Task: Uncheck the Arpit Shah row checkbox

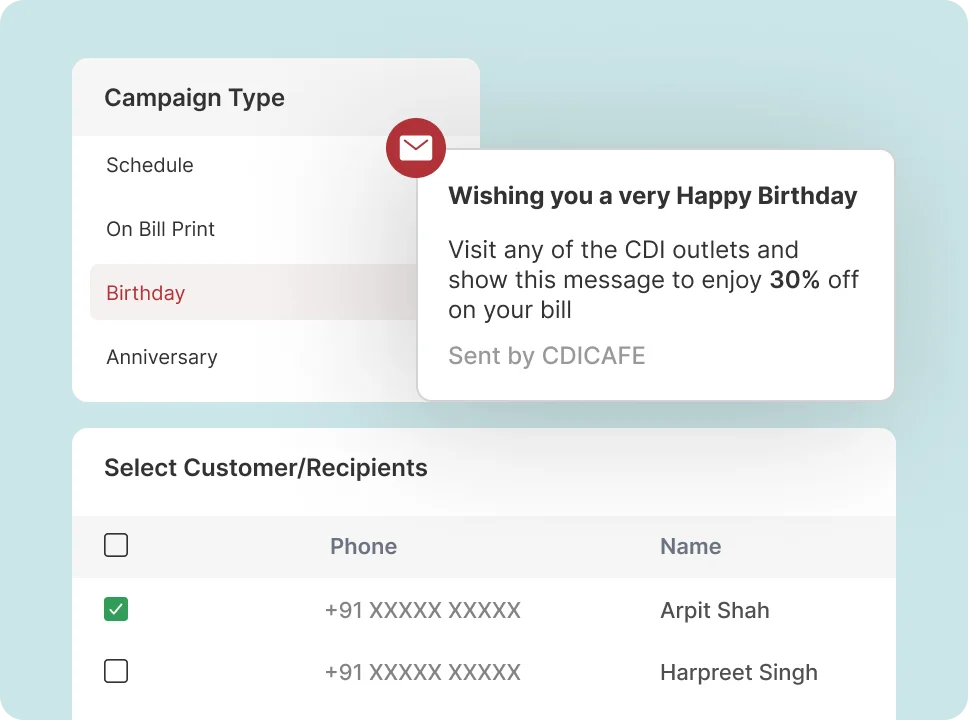Action: tap(116, 609)
